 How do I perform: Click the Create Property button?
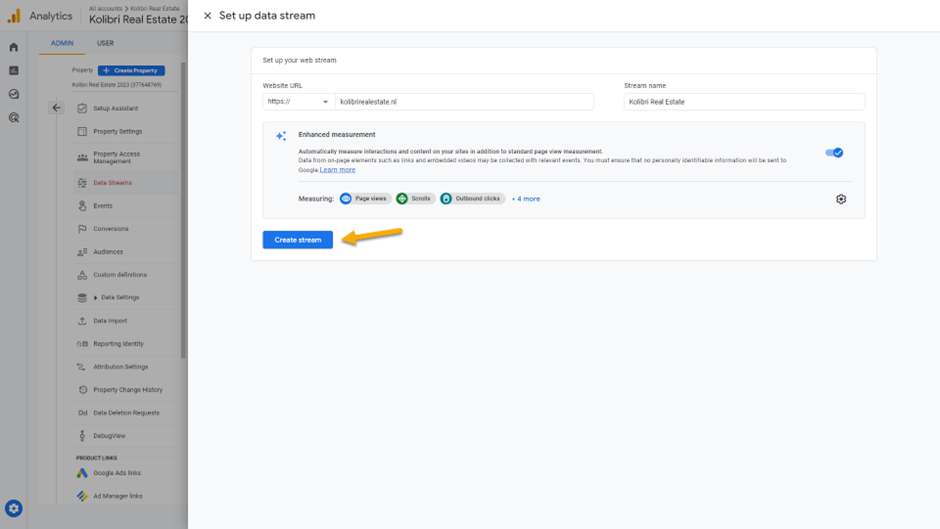click(x=131, y=70)
